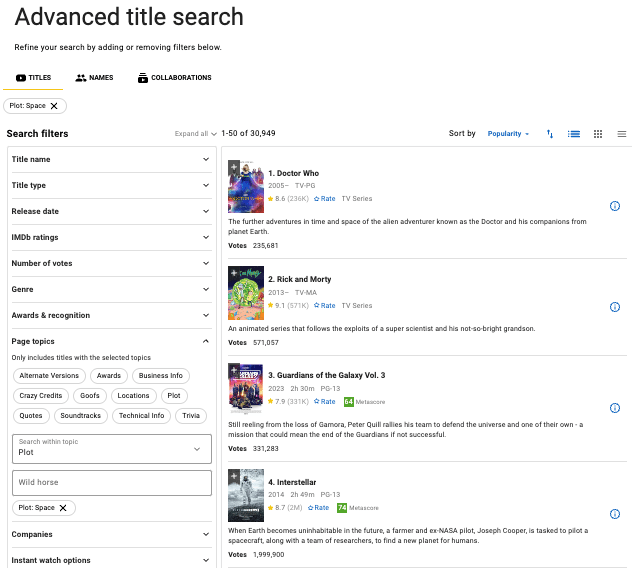Open the Sort by Popularity dropdown
Image resolution: width=632 pixels, height=568 pixels.
(508, 134)
